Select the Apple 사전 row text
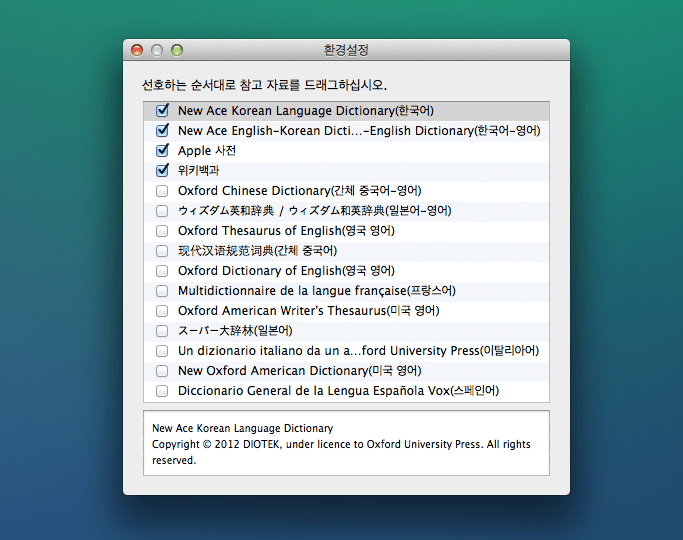683x540 pixels. (207, 151)
